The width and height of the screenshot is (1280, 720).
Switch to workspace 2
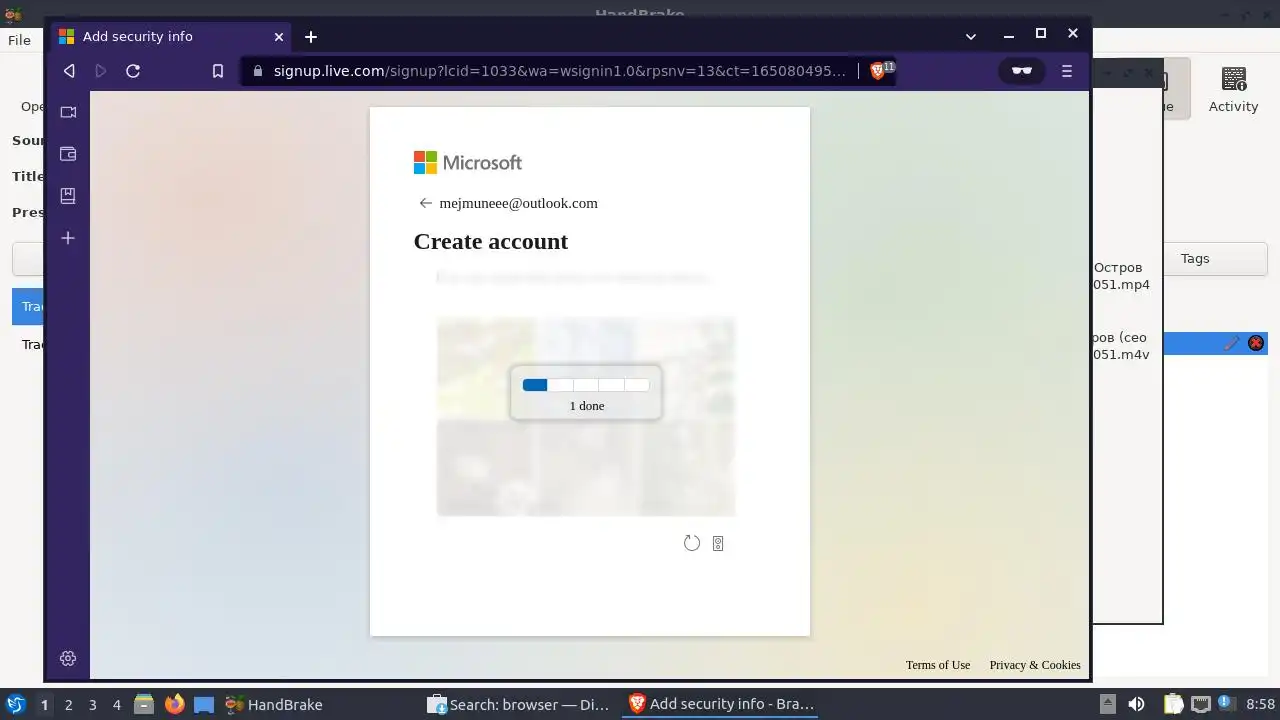[x=68, y=705]
